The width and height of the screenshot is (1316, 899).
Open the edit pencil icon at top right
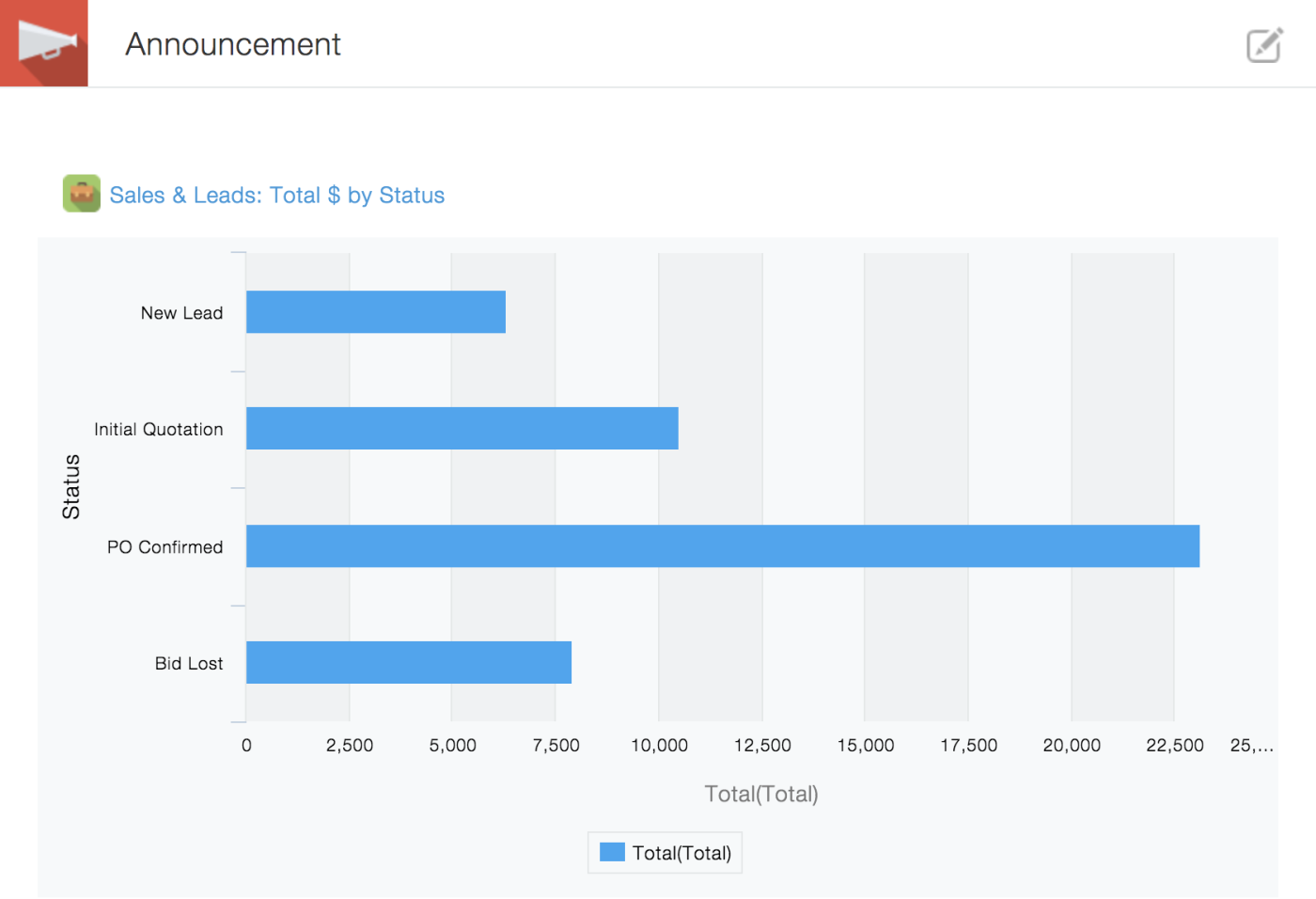(1264, 45)
